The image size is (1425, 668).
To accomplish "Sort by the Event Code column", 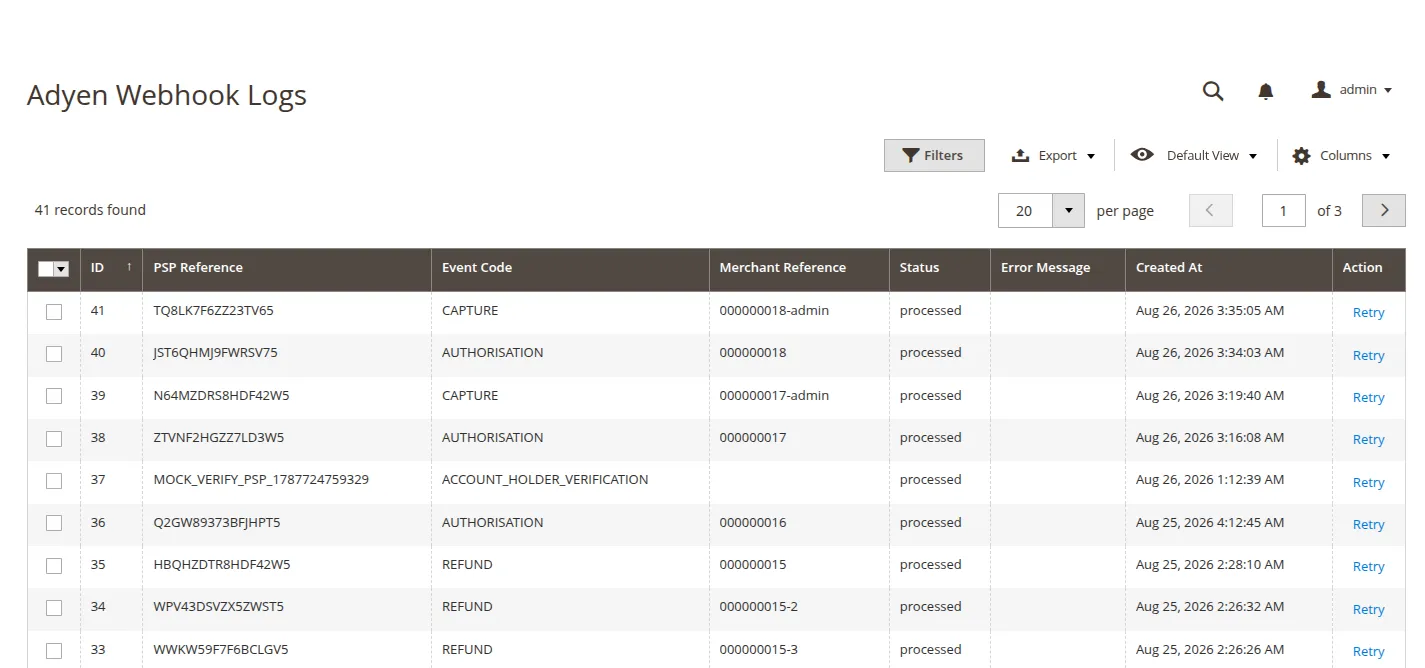I will point(570,268).
